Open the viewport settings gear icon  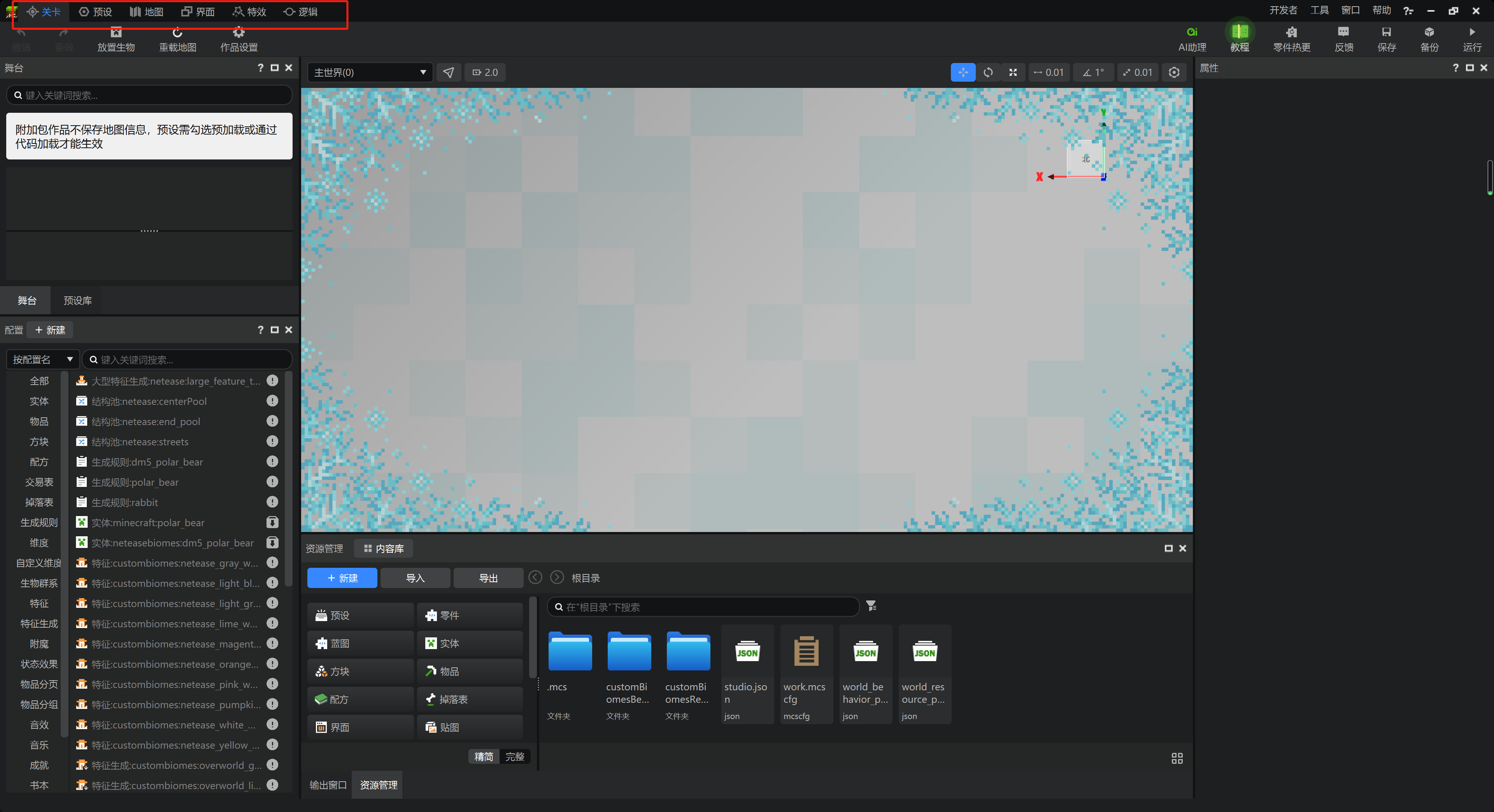(x=1174, y=72)
